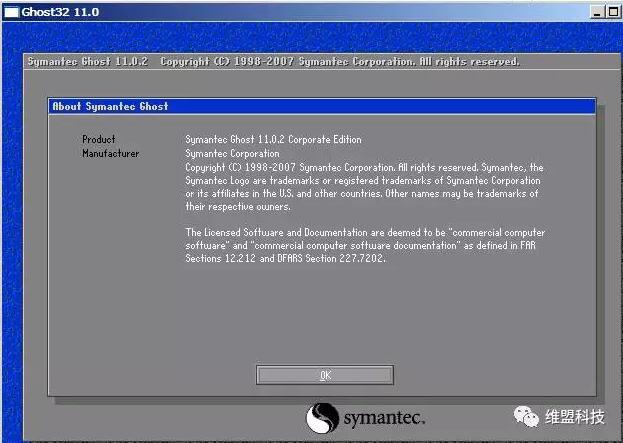Click the "About Symantec Ghost" dialog title
623x443 pixels.
click(x=110, y=106)
